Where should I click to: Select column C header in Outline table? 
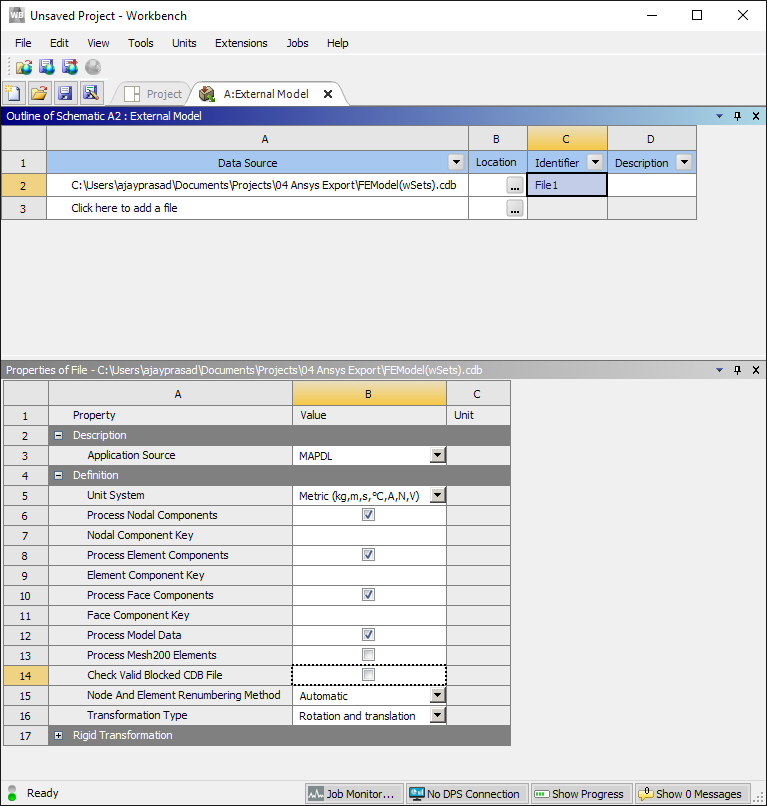[x=567, y=139]
